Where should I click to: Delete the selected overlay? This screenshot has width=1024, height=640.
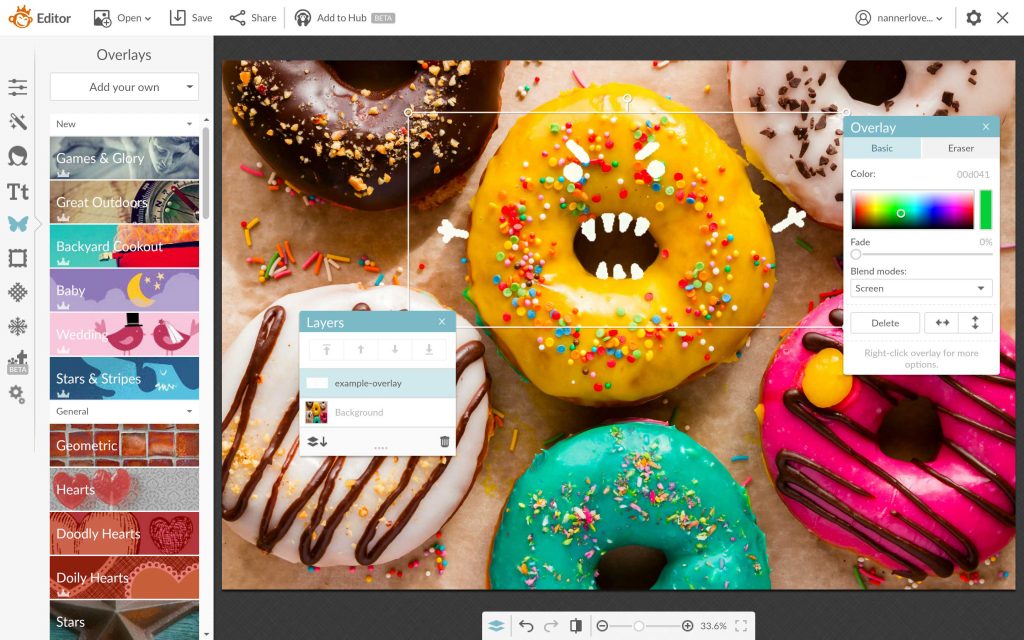click(x=883, y=322)
